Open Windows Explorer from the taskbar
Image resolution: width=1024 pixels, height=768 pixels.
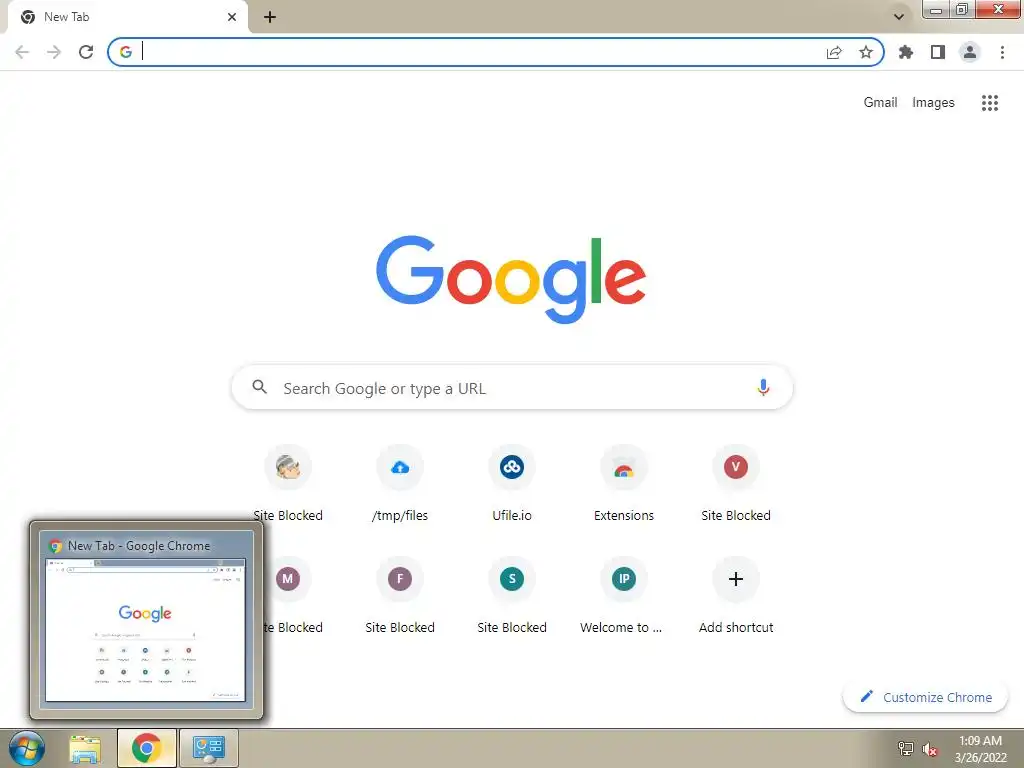86,748
